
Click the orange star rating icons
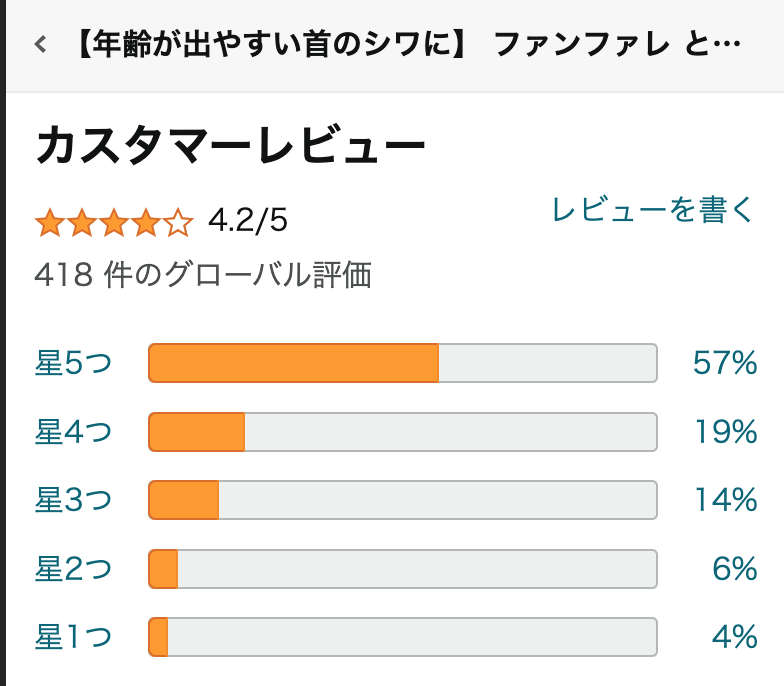coord(113,221)
